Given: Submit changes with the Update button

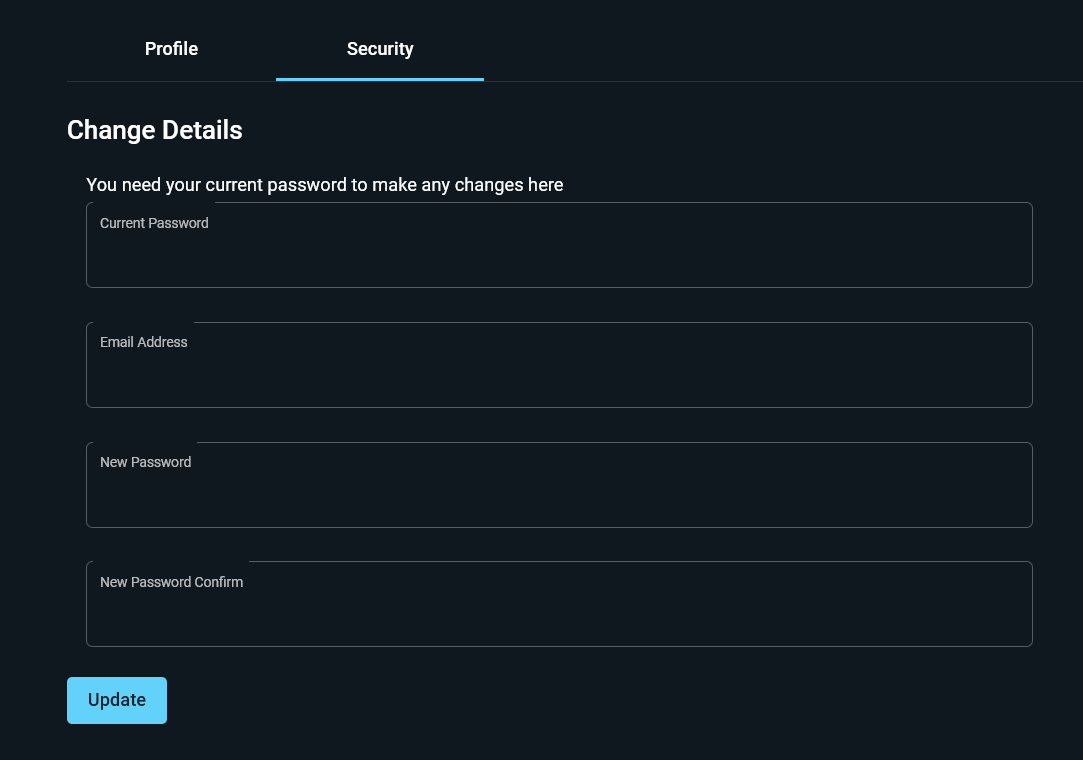Looking at the screenshot, I should (117, 700).
